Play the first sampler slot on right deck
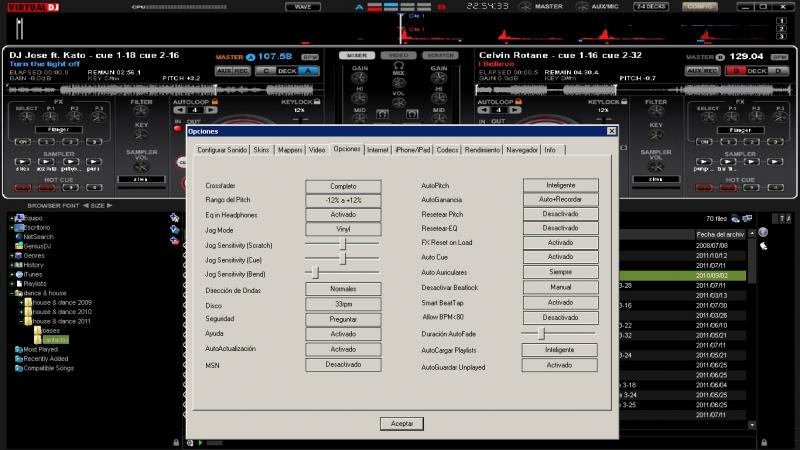 point(704,161)
